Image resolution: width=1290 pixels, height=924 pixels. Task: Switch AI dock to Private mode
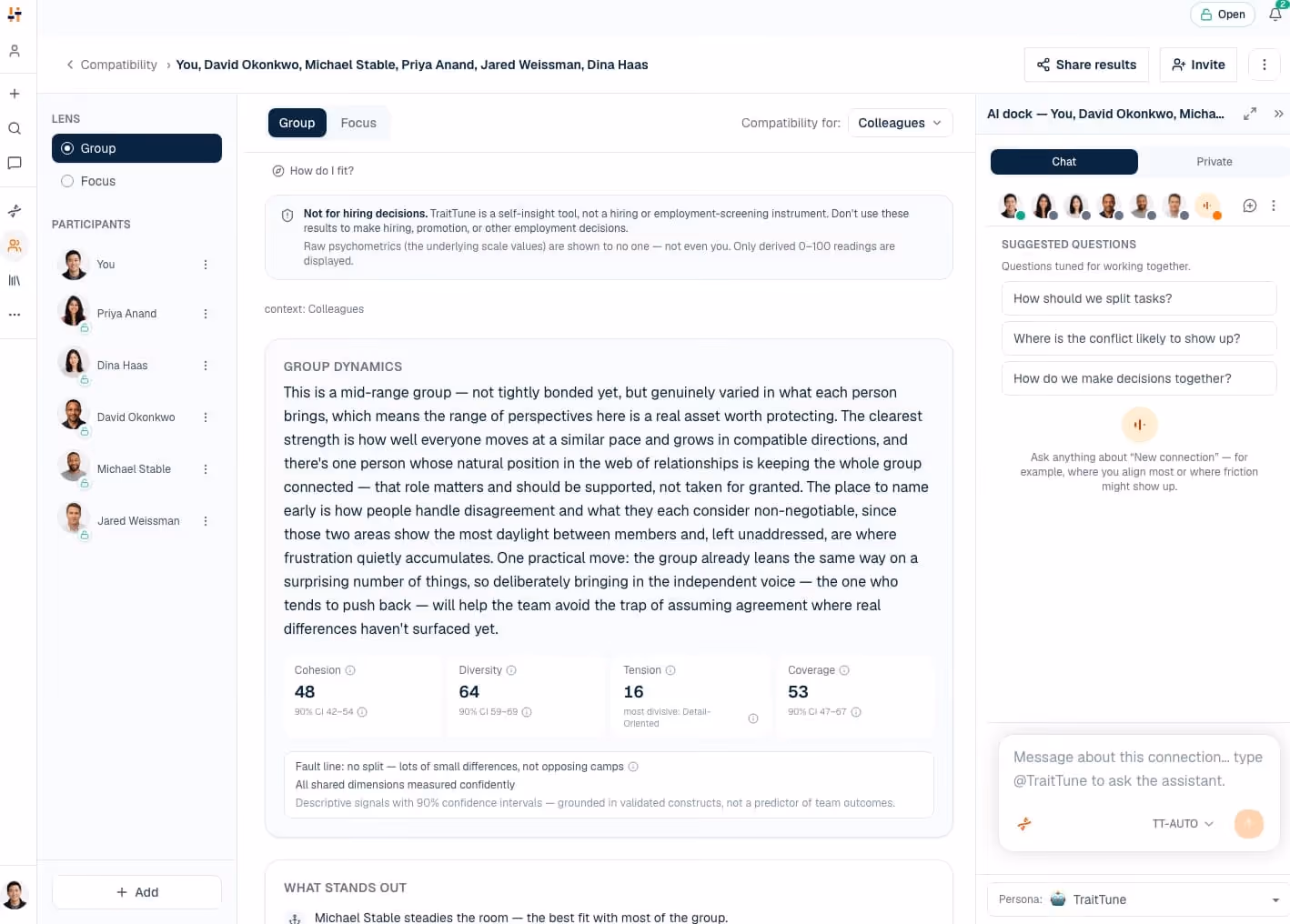pos(1214,162)
